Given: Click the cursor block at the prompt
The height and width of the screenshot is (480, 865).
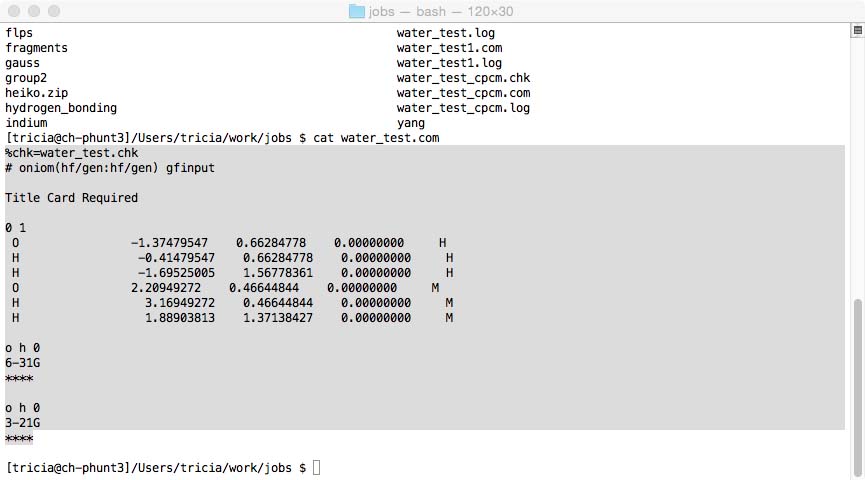Looking at the screenshot, I should pyautogui.click(x=316, y=468).
